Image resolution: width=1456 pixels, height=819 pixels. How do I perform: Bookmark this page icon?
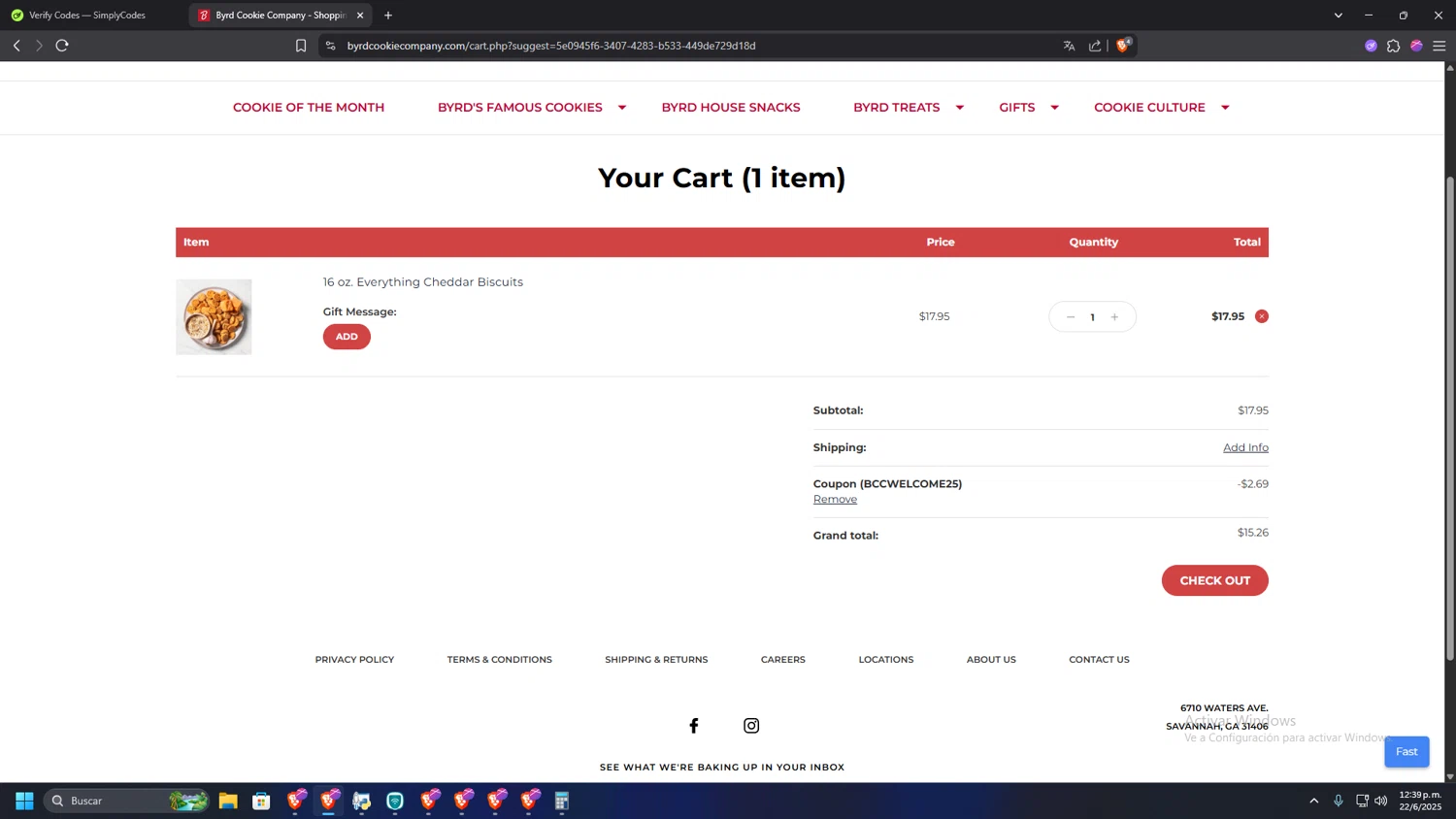tap(301, 46)
